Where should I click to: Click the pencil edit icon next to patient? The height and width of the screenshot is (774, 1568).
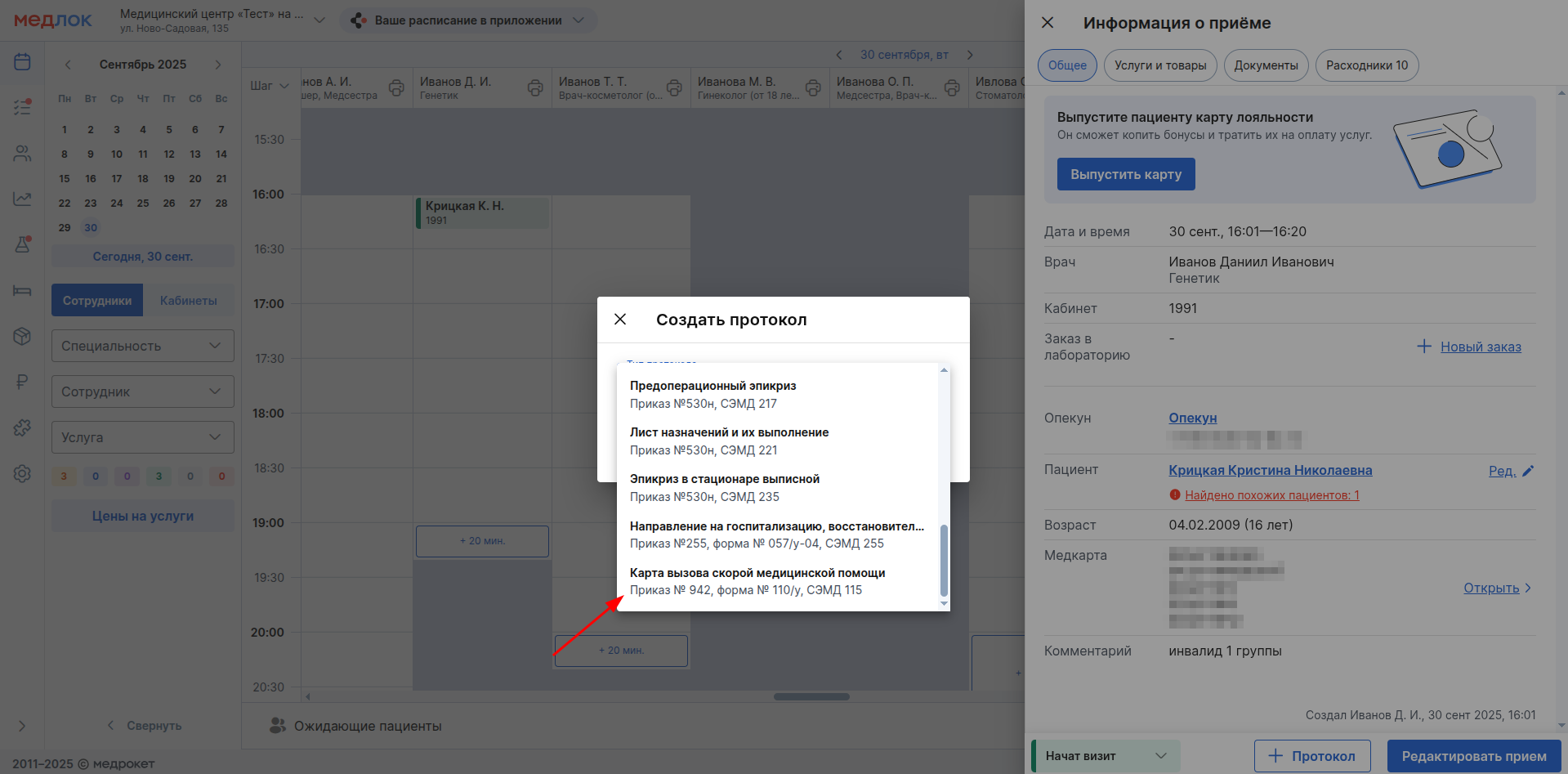coord(1528,471)
